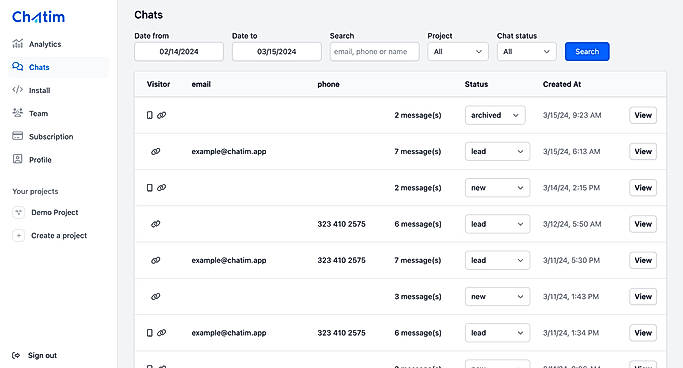Open status dropdown for 3/11/24, 1:43 PM chat

(x=497, y=297)
